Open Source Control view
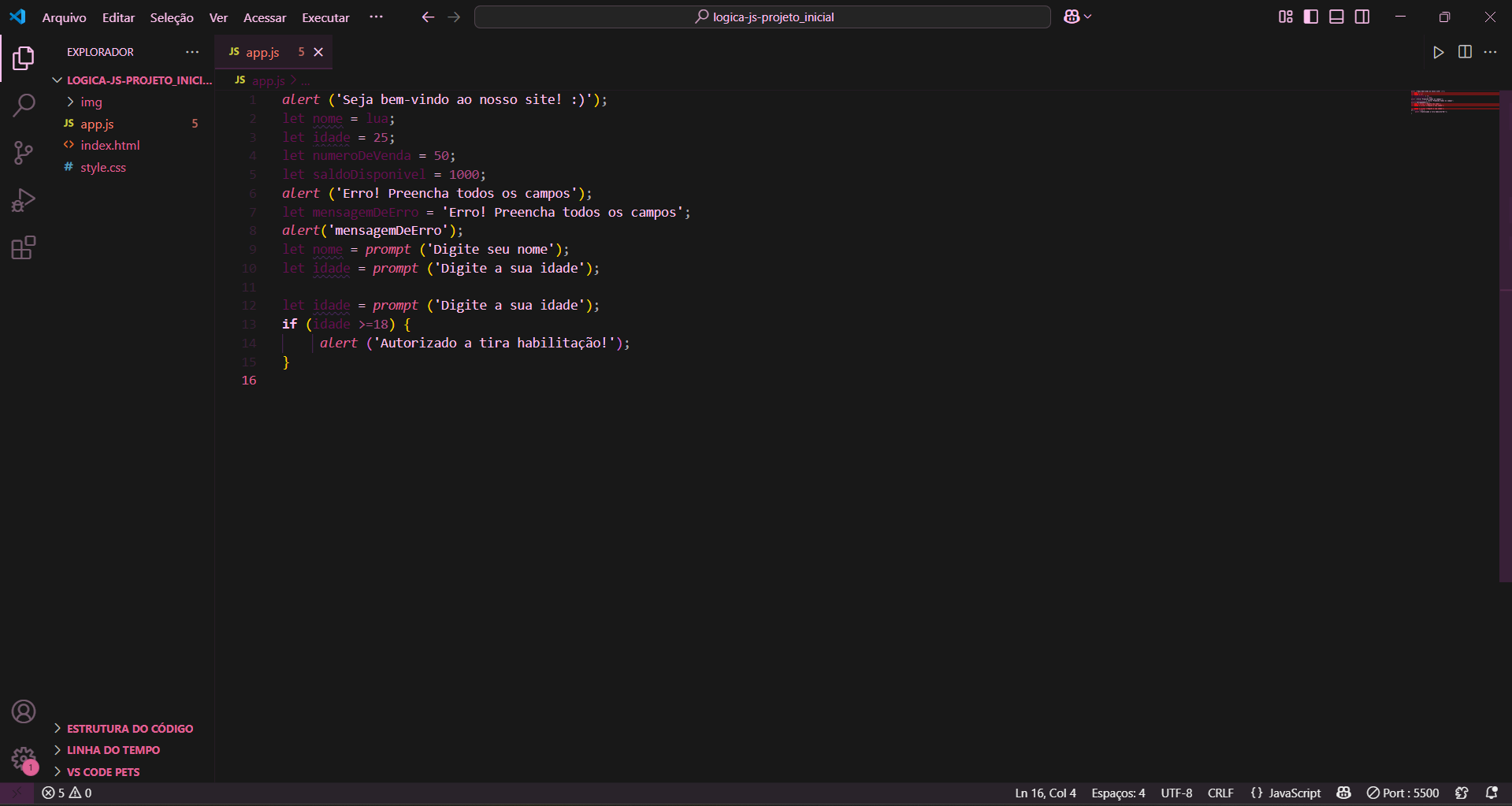 click(24, 153)
